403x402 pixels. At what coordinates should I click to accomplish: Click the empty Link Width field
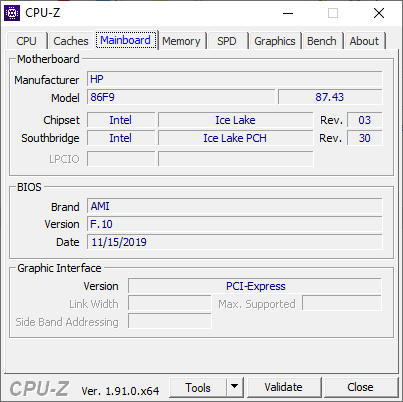170,304
